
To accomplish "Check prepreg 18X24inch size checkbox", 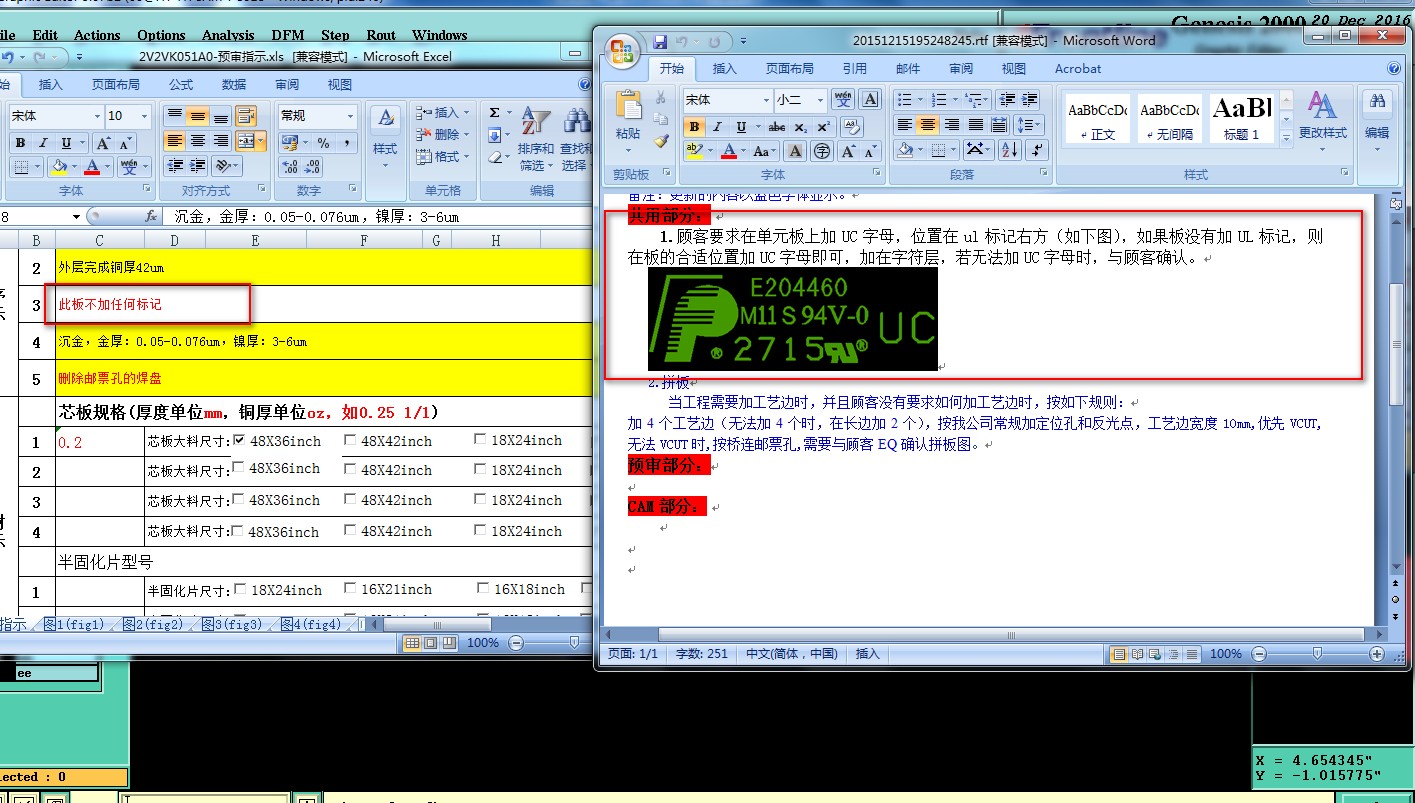I will 239,589.
